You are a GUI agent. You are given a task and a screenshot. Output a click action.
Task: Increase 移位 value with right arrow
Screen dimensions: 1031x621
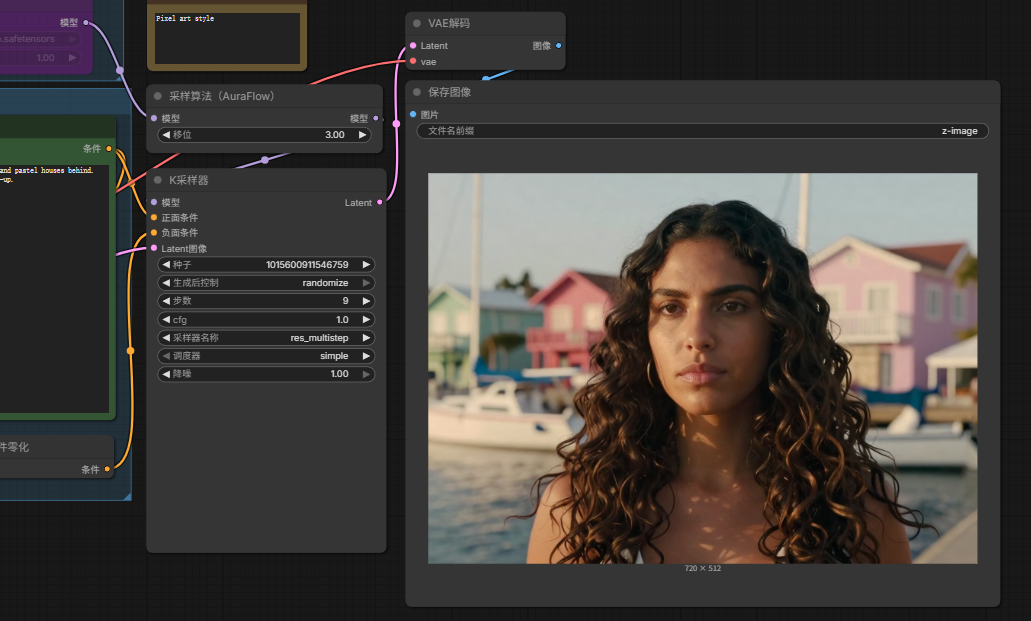[362, 135]
